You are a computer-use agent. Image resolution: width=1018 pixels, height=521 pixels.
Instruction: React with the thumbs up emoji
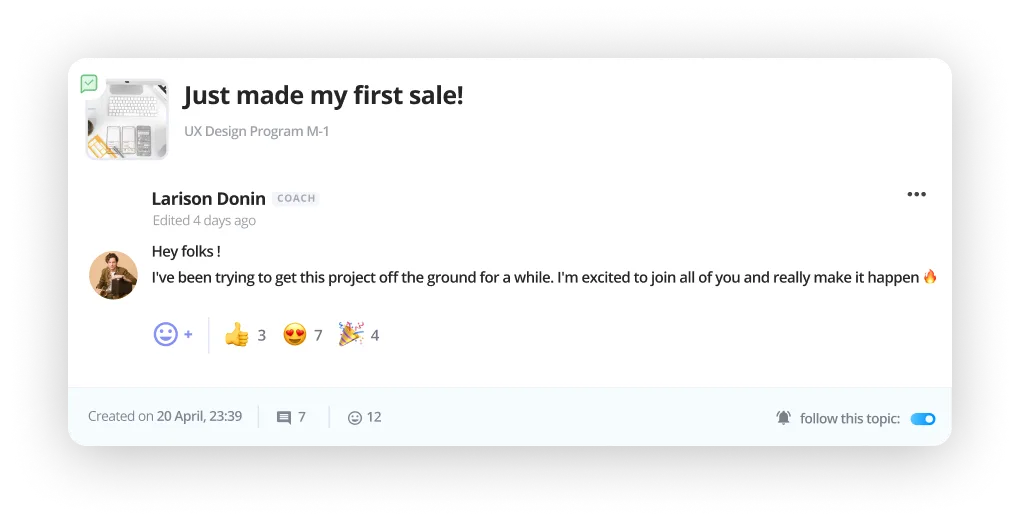coord(237,334)
